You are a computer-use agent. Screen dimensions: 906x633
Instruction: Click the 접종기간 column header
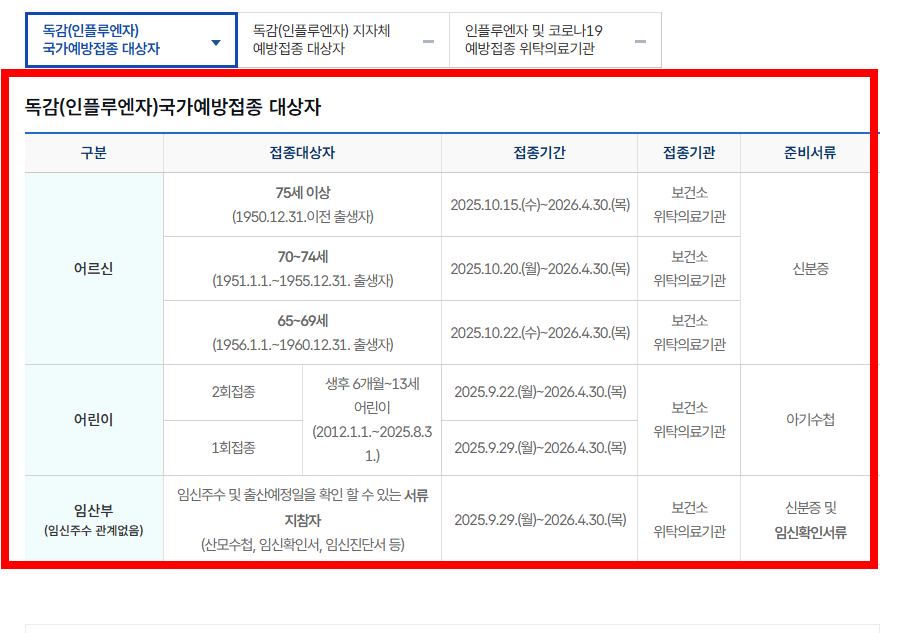click(541, 153)
